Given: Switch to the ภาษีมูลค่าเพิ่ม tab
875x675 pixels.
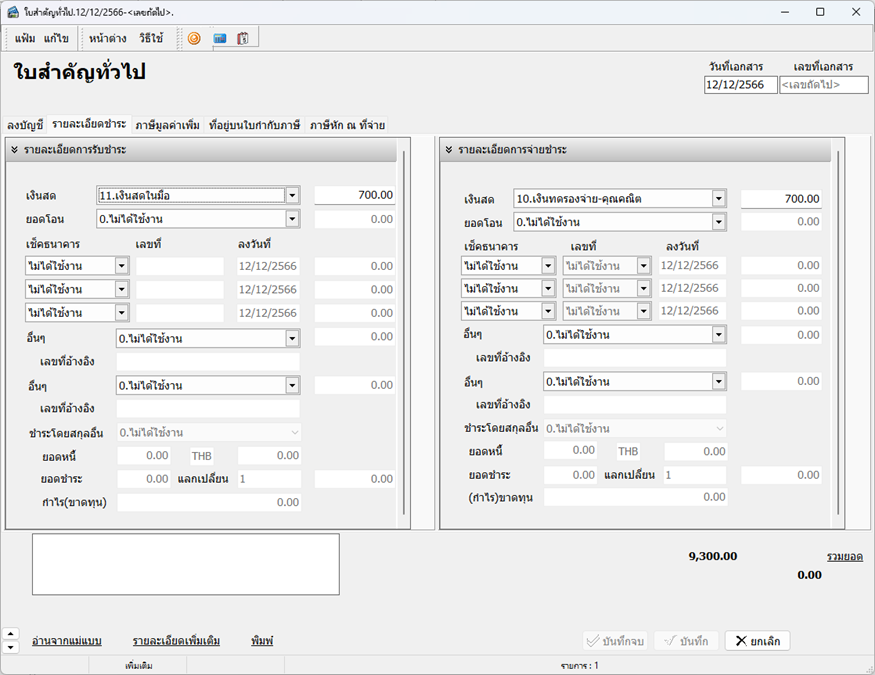Looking at the screenshot, I should click(167, 125).
